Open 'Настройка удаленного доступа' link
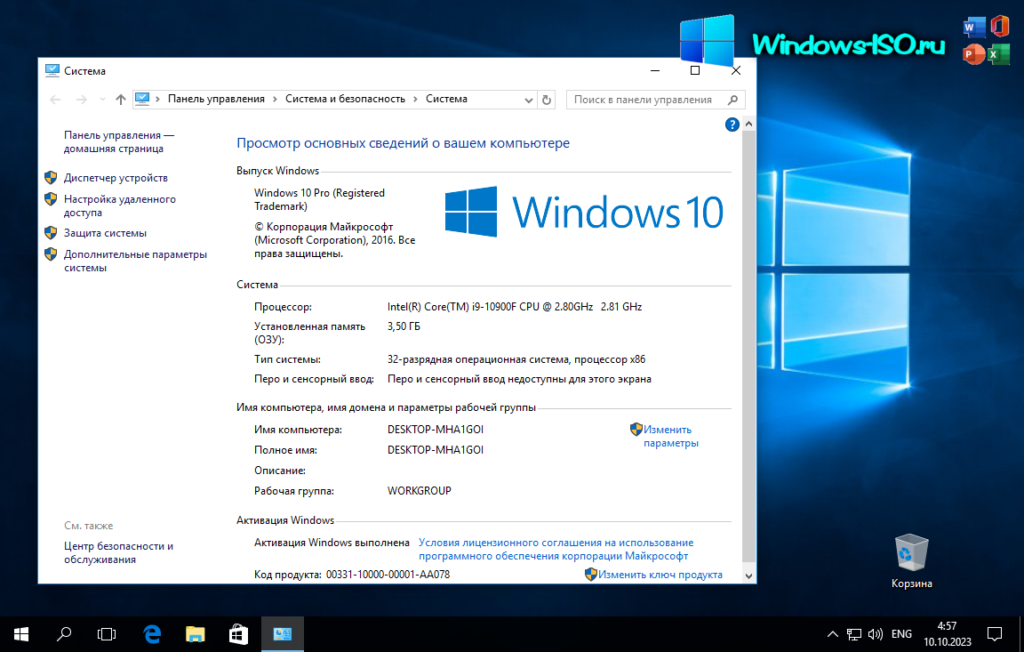 point(120,206)
